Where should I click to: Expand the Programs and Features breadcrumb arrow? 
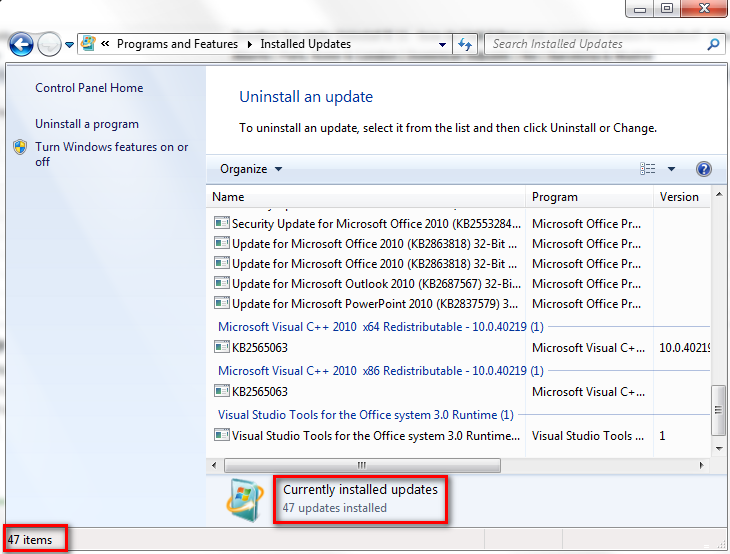[x=250, y=44]
